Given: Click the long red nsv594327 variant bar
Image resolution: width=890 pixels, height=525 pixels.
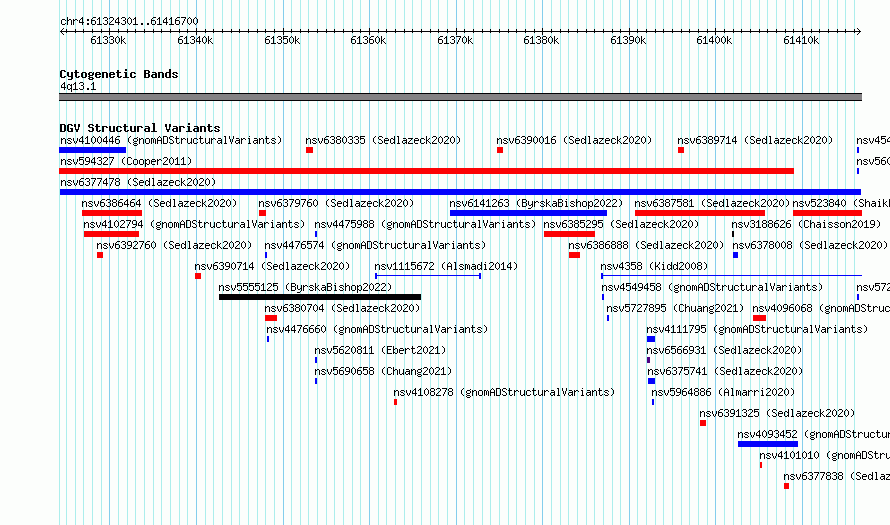Looking at the screenshot, I should tap(426, 171).
